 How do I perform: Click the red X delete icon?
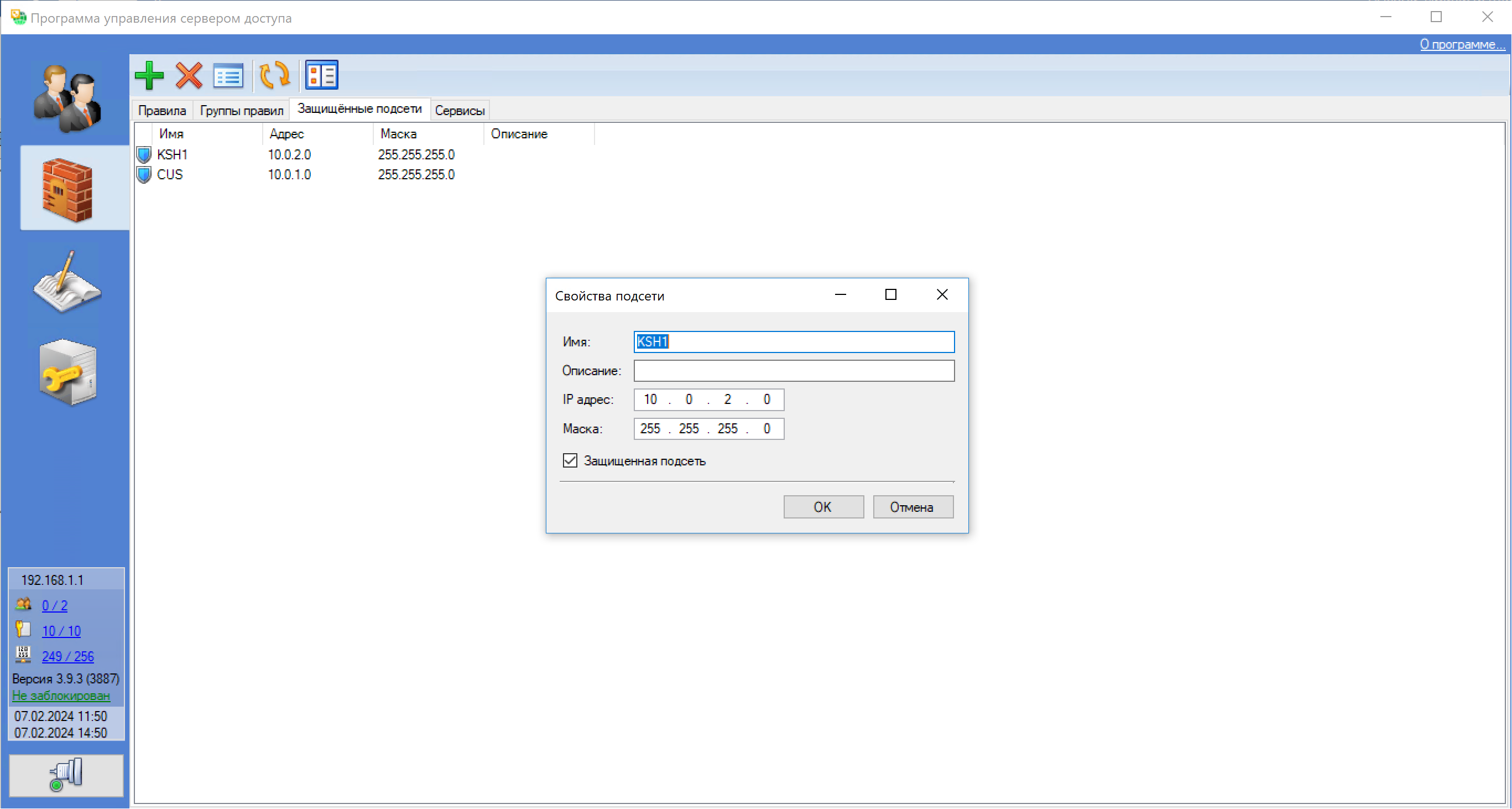[x=189, y=75]
